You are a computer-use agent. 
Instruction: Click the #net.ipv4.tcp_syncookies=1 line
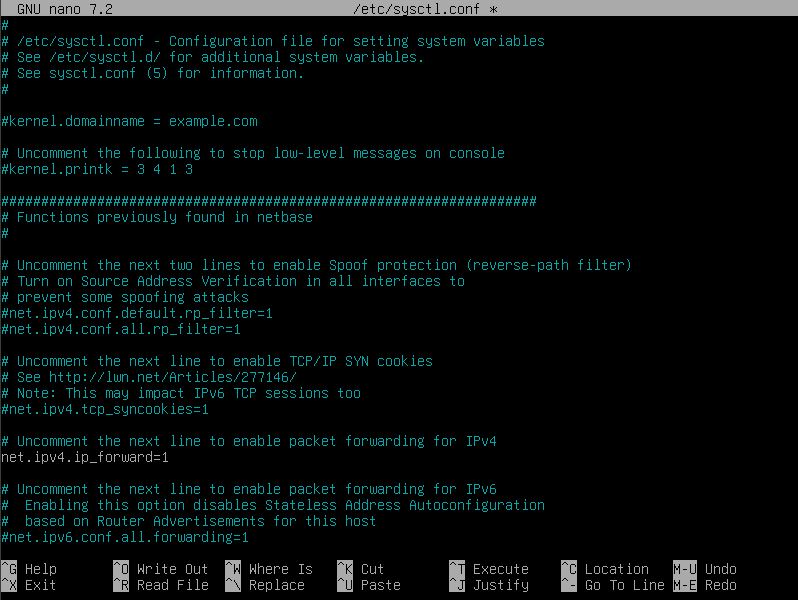105,409
